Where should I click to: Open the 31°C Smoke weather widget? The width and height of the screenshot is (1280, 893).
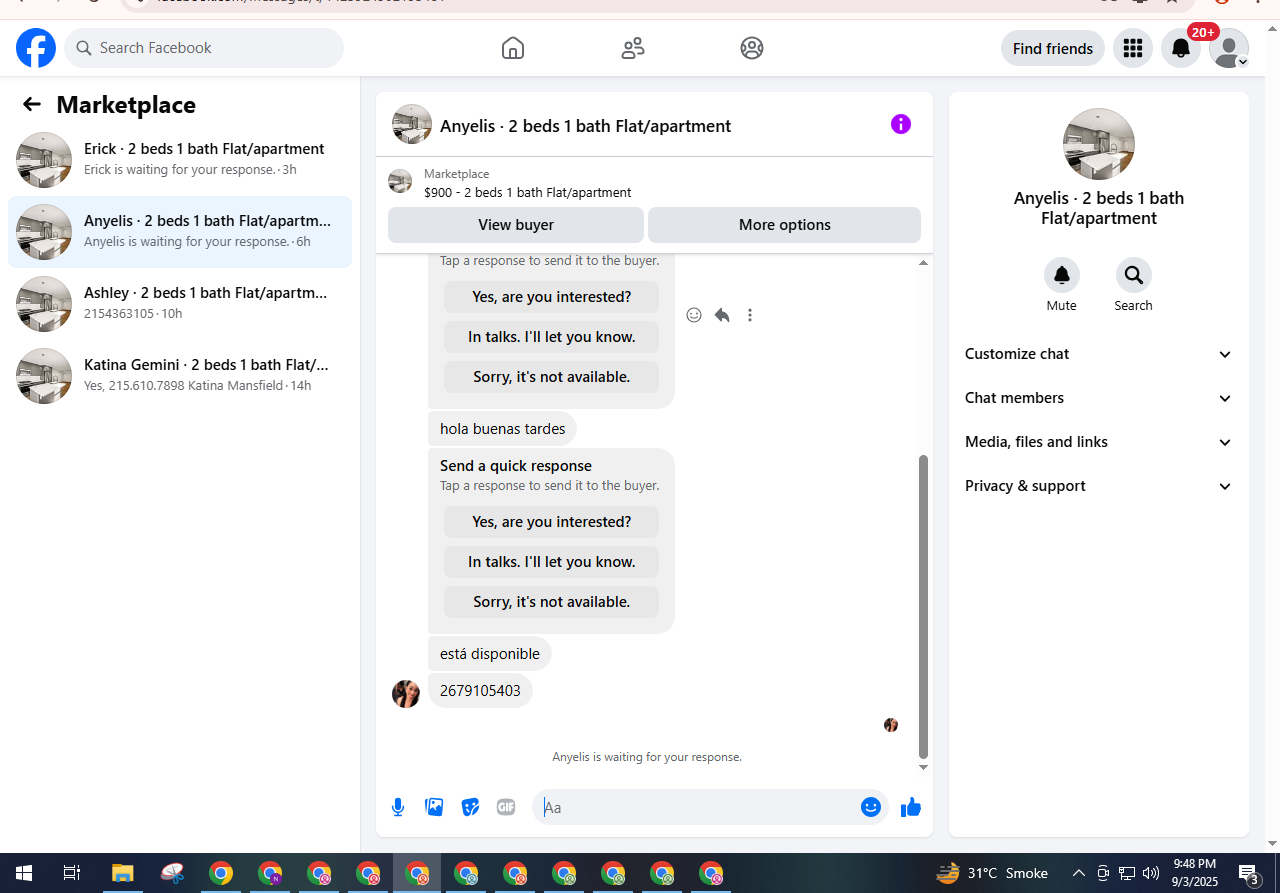click(x=993, y=873)
